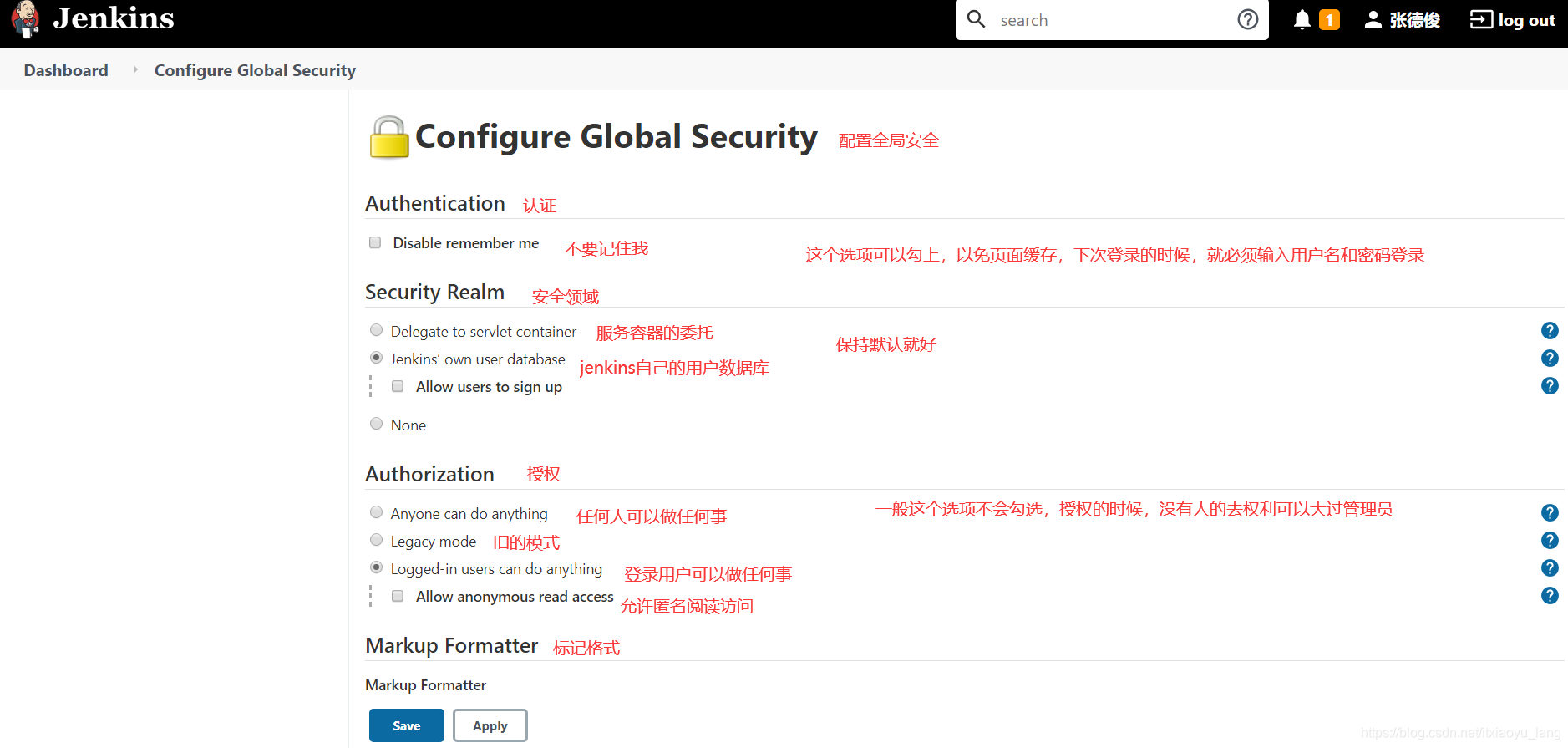Select None security realm radio
Viewport: 1568px width, 748px height.
[x=377, y=424]
